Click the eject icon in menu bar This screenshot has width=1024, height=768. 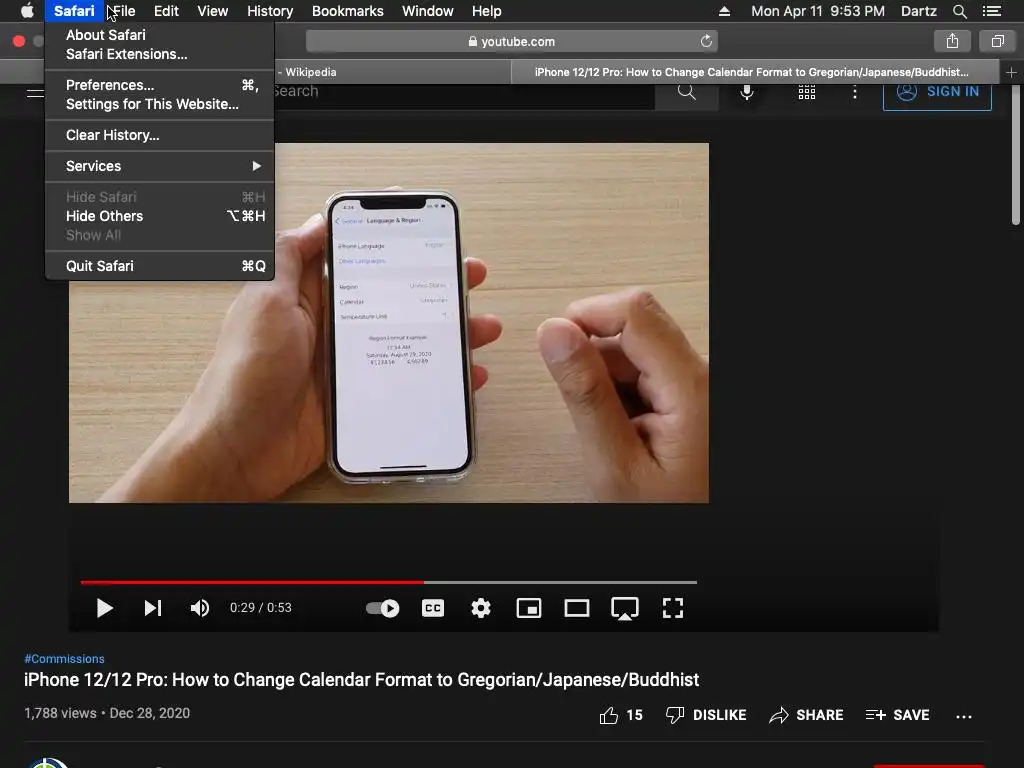(x=724, y=11)
